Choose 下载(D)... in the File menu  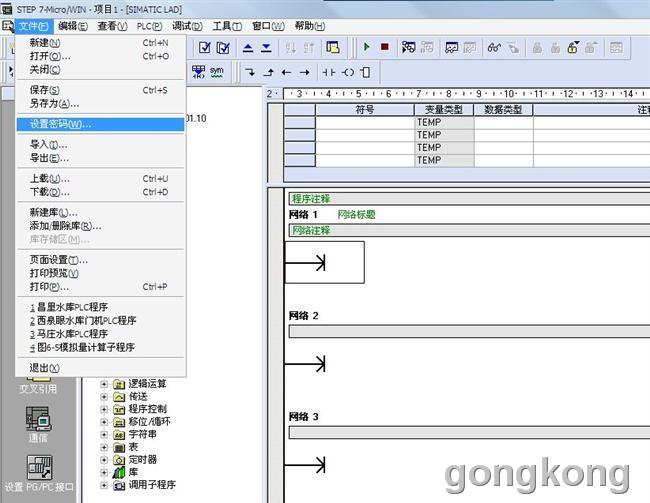100,192
